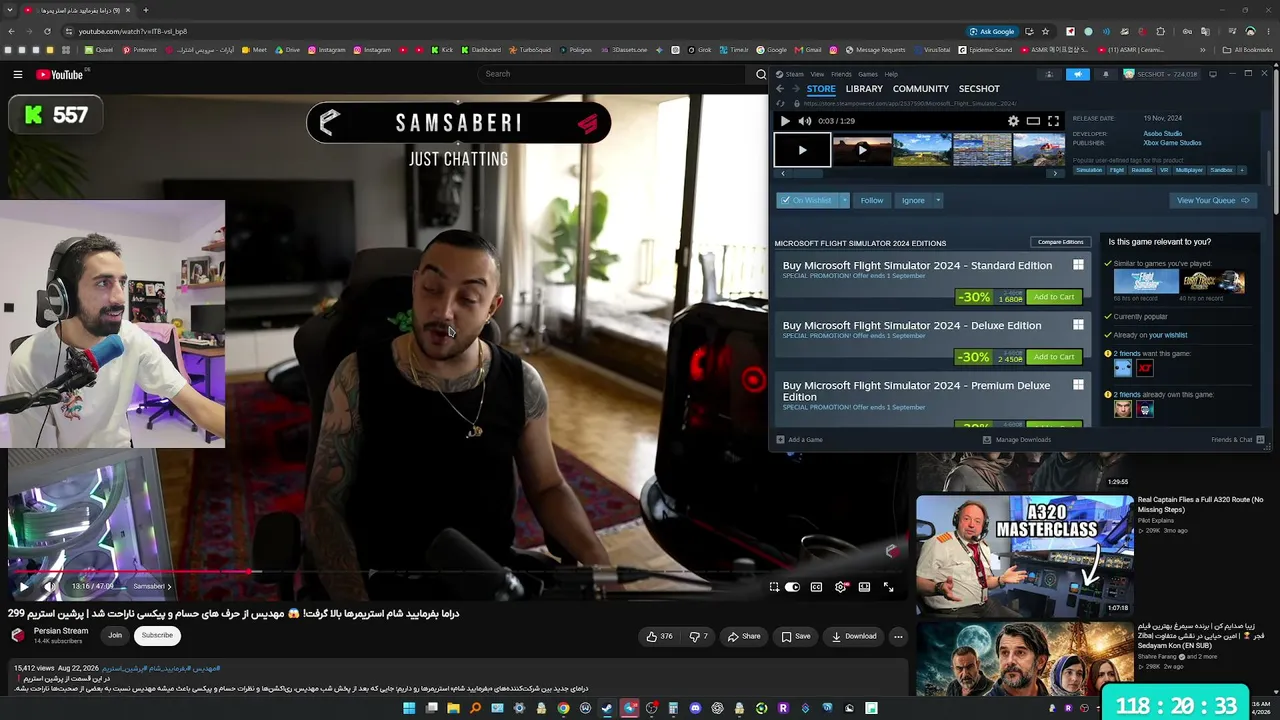The width and height of the screenshot is (1280, 720).
Task: Go forward in Steam navigation
Action: pyautogui.click(x=796, y=89)
